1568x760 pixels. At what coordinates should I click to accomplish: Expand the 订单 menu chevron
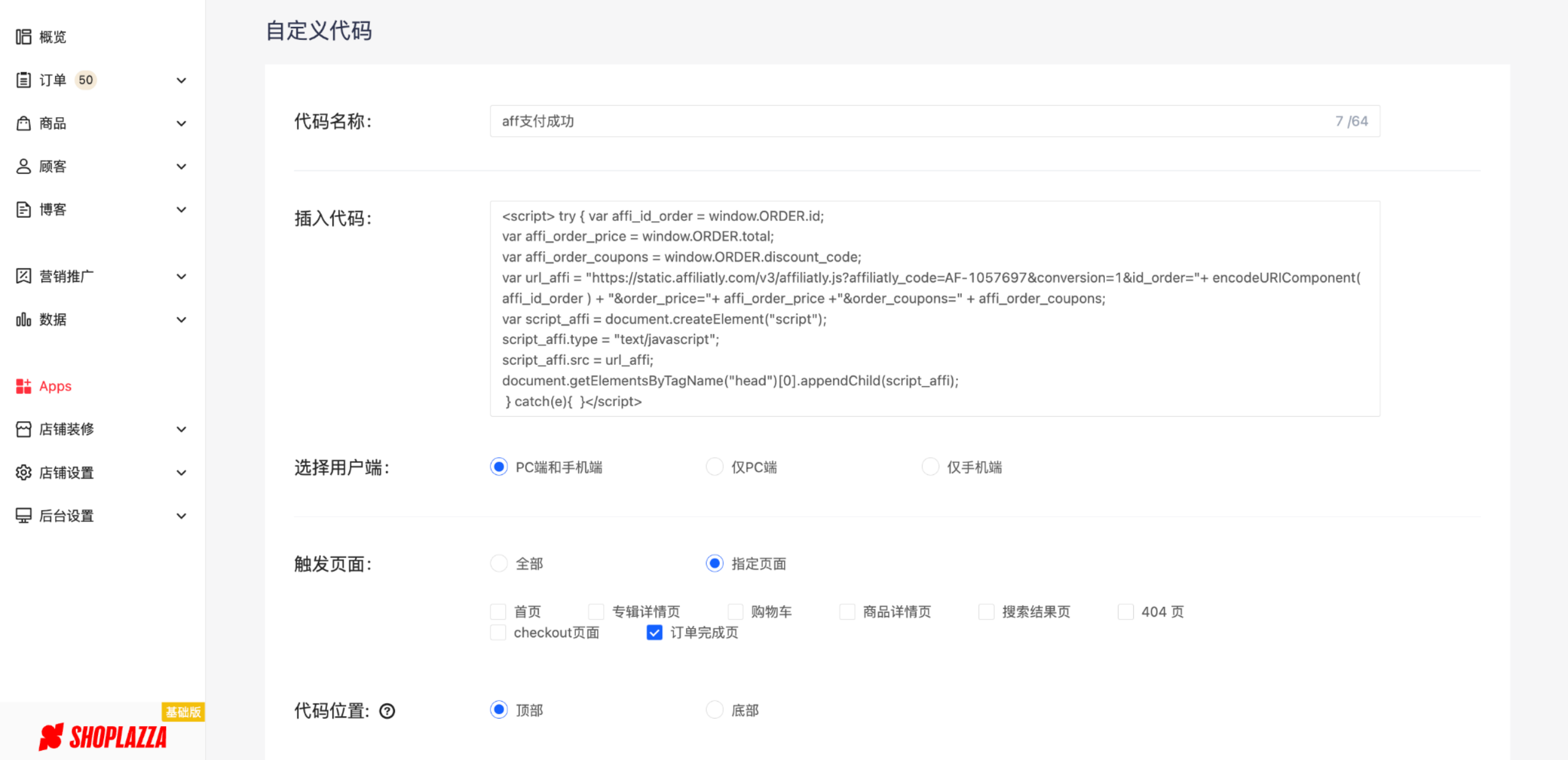tap(181, 80)
